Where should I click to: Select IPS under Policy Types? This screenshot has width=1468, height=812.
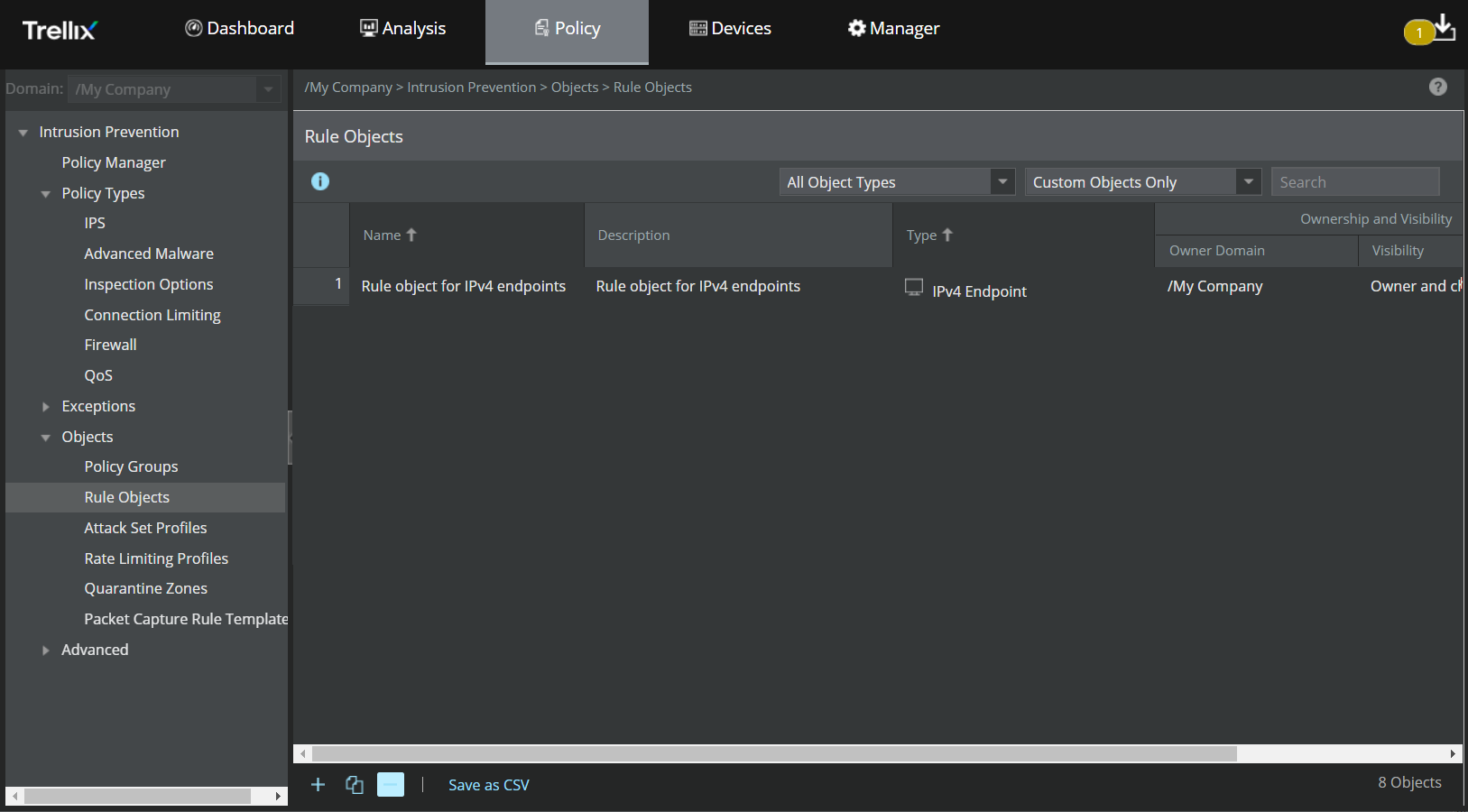[95, 223]
